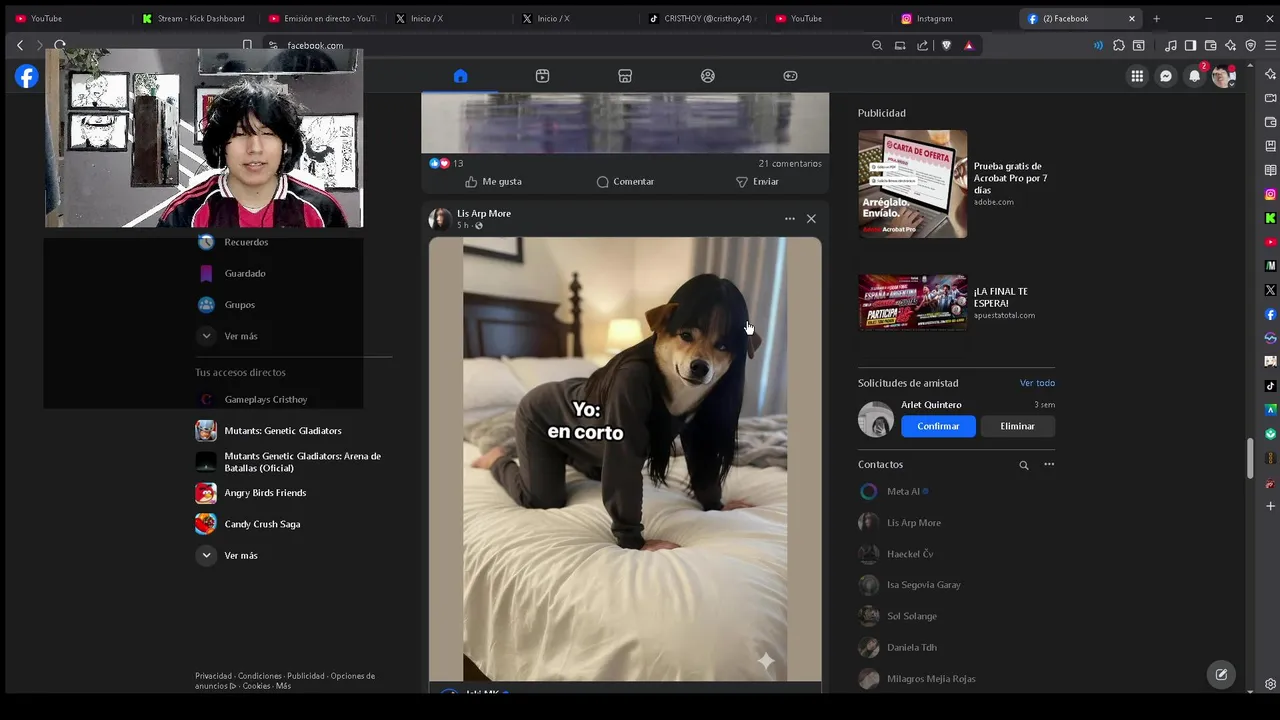The height and width of the screenshot is (720, 1280).
Task: Open Ver todo friend requests link
Action: 1037,383
